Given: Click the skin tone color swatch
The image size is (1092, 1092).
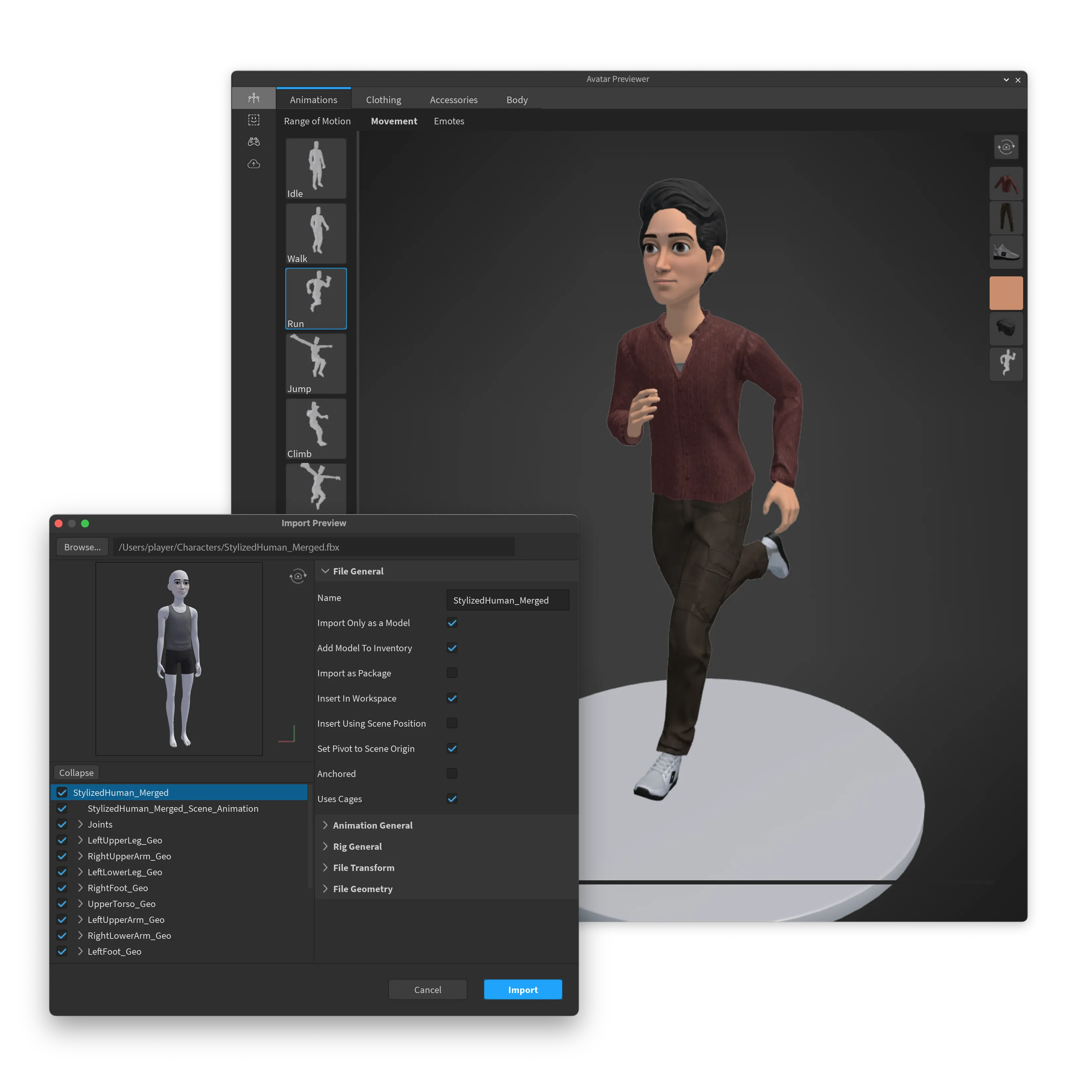Looking at the screenshot, I should pos(1006,293).
